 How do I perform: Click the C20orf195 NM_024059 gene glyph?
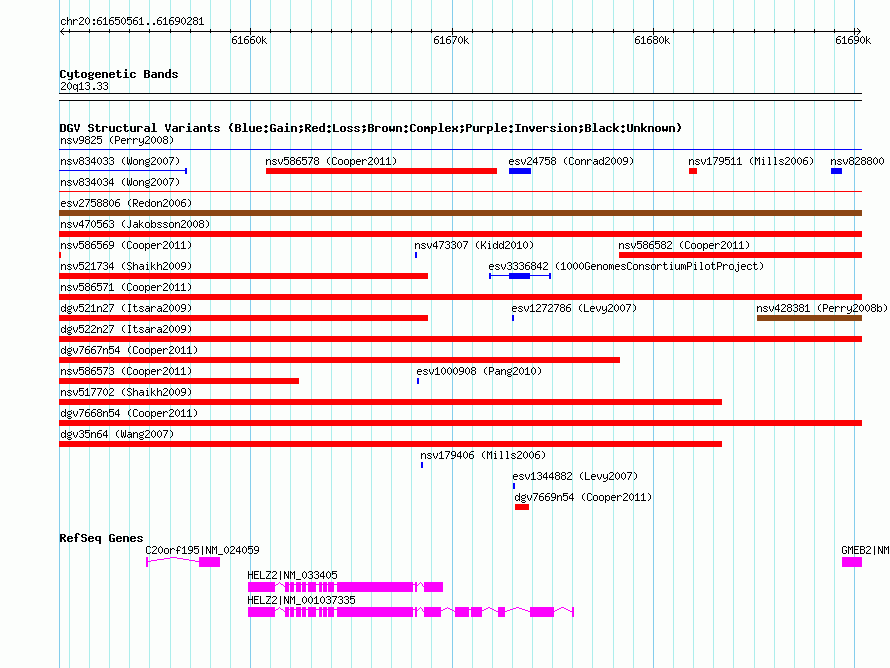(183, 562)
